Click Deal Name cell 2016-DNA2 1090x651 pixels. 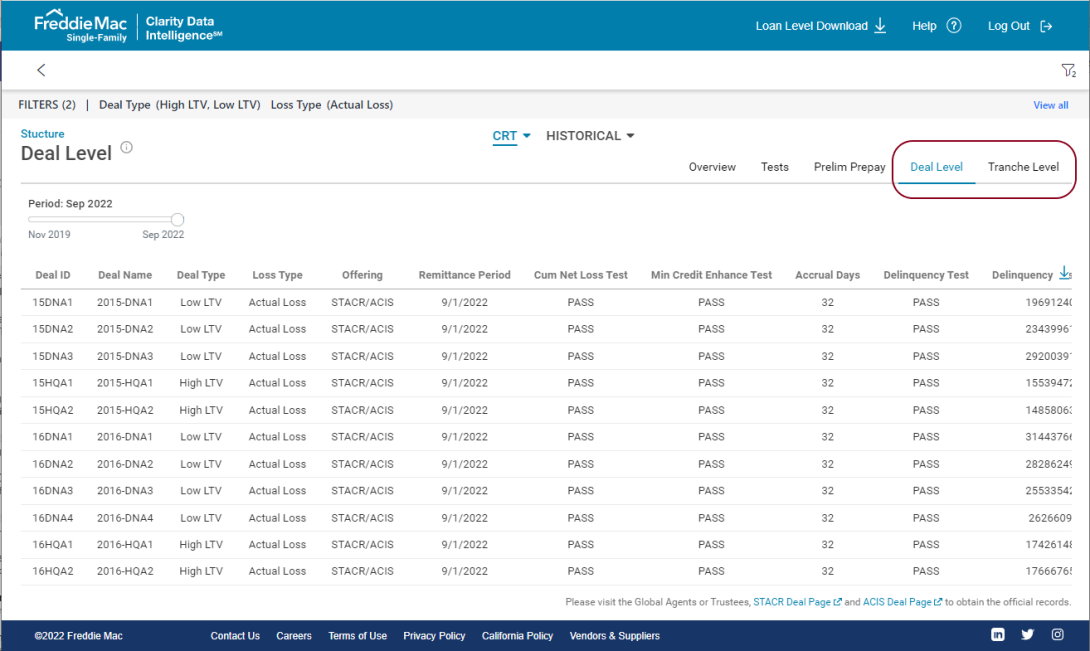pyautogui.click(x=125, y=464)
